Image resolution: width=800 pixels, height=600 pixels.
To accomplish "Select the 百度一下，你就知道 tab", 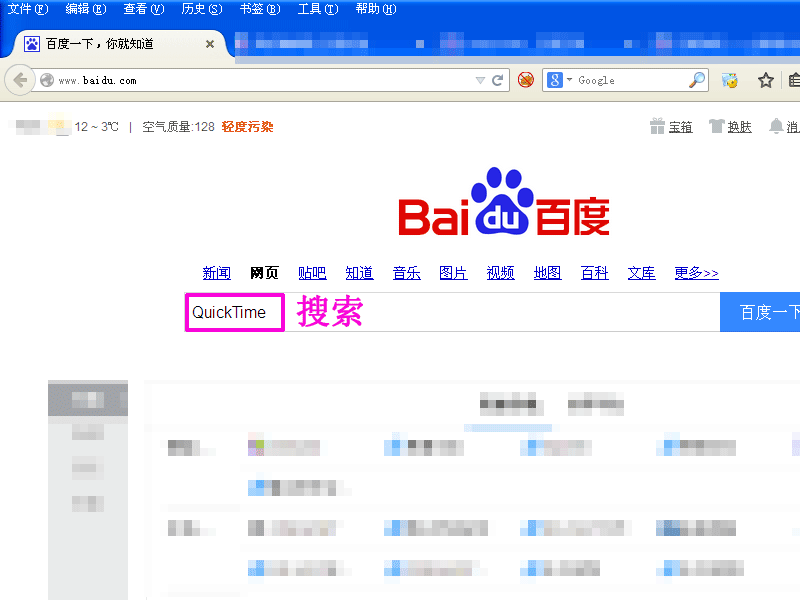I will coord(118,44).
